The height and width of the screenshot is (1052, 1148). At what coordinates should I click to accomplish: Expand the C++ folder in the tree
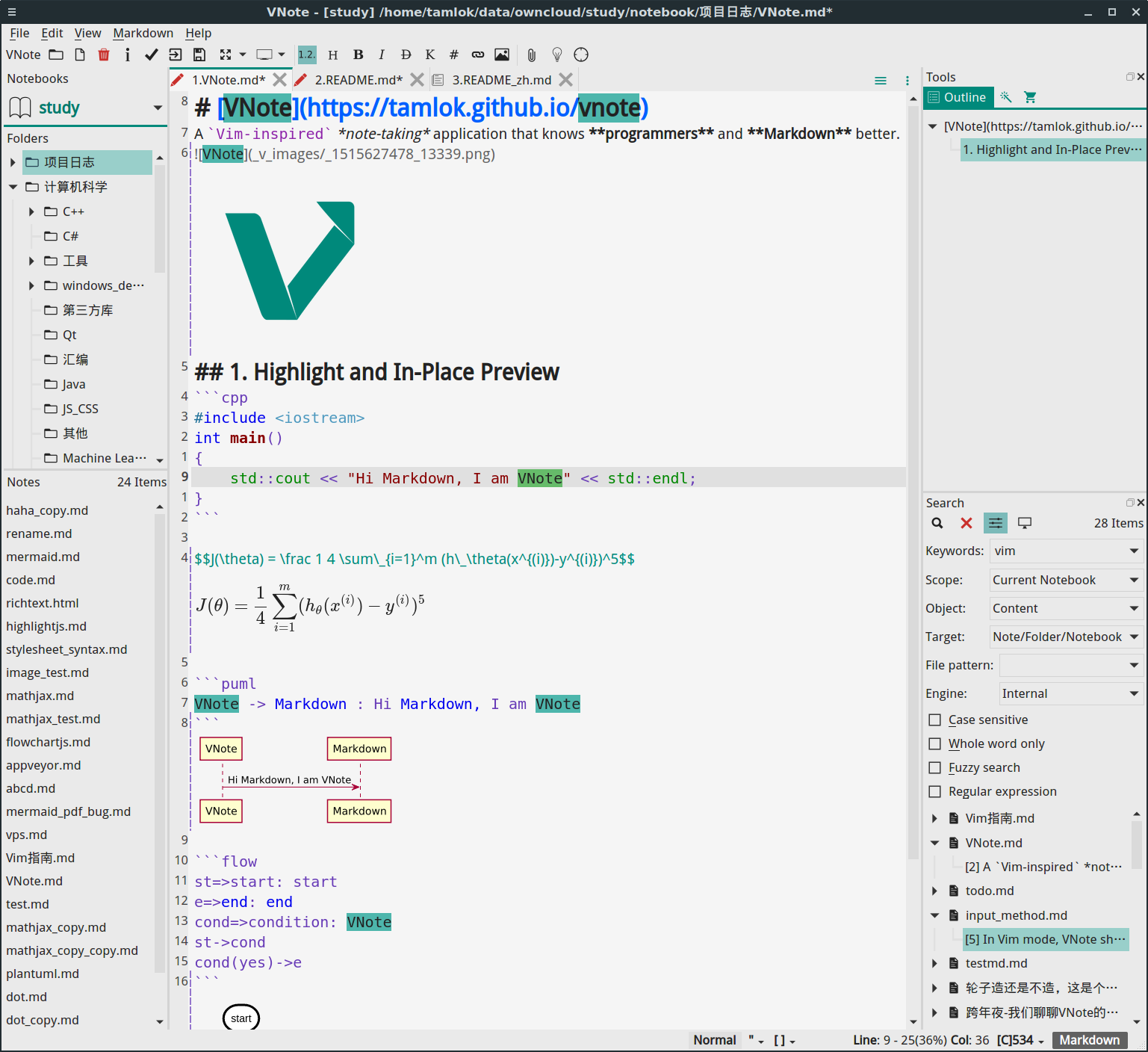coord(31,211)
